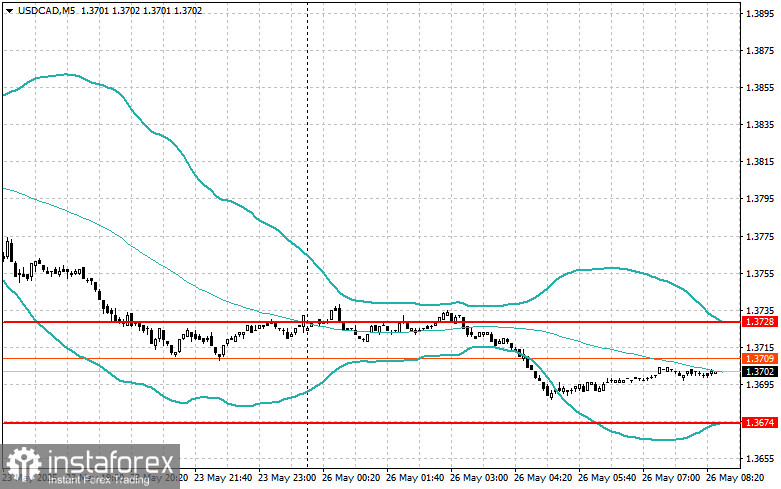Select the 1.3715 price scale value
Viewport: 781px width, 489px height.
click(760, 348)
